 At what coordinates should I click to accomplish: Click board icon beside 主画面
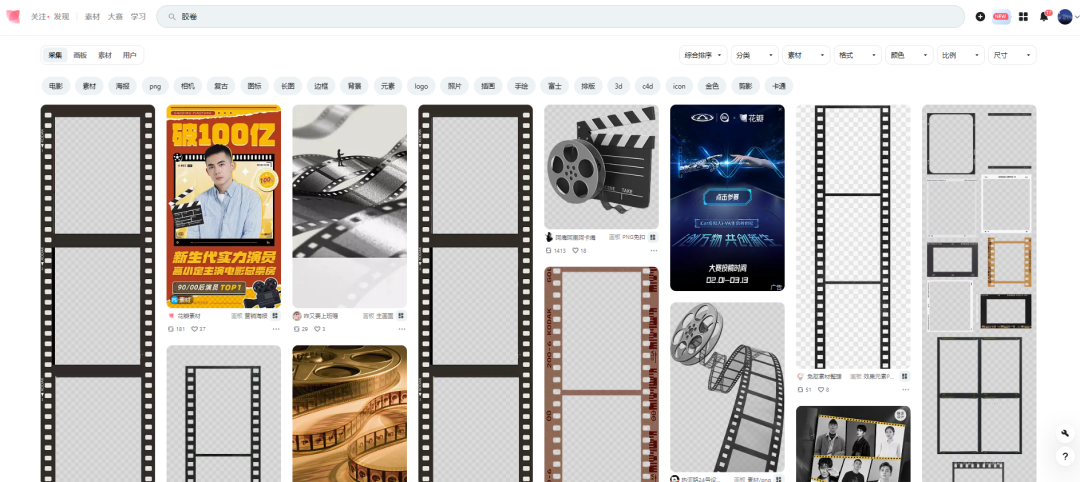[402, 315]
